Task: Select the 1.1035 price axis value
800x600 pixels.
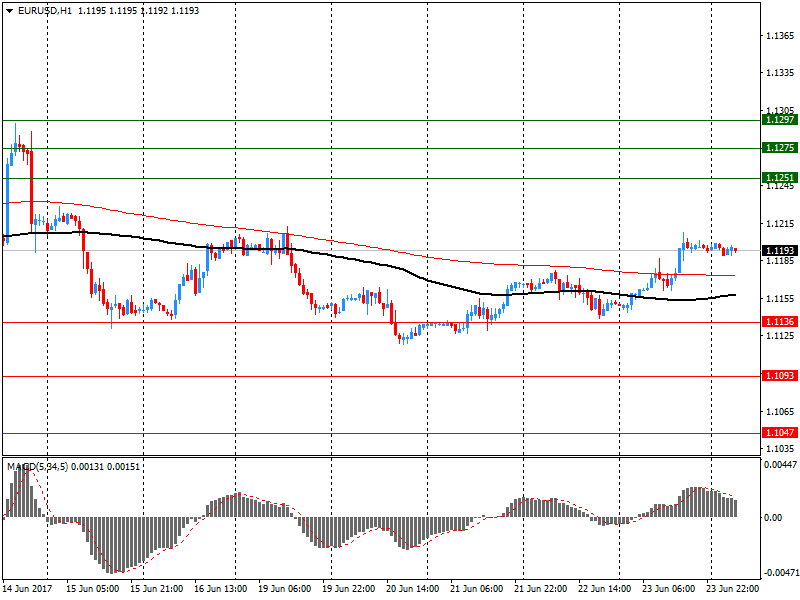Action: pos(780,448)
